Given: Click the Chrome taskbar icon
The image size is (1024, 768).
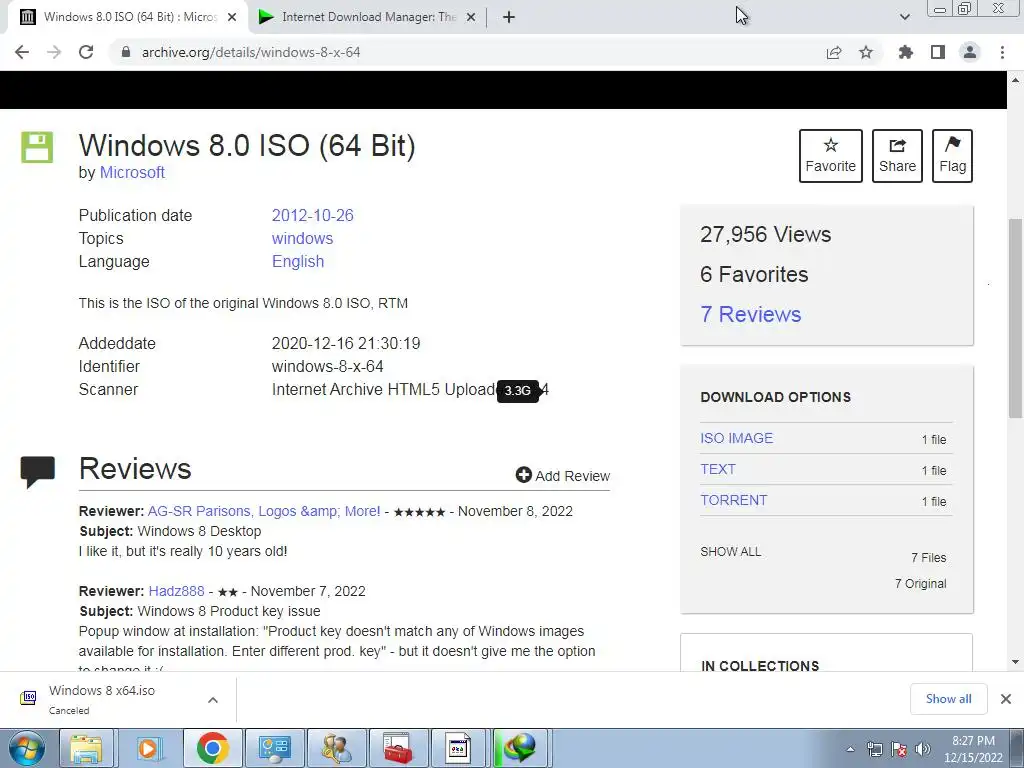Looking at the screenshot, I should [x=212, y=748].
